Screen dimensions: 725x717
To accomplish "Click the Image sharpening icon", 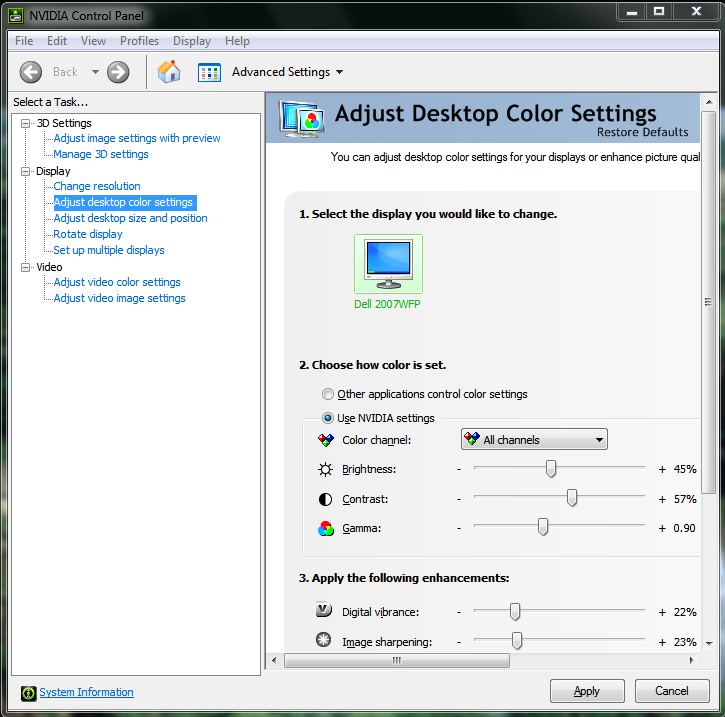I will point(324,640).
